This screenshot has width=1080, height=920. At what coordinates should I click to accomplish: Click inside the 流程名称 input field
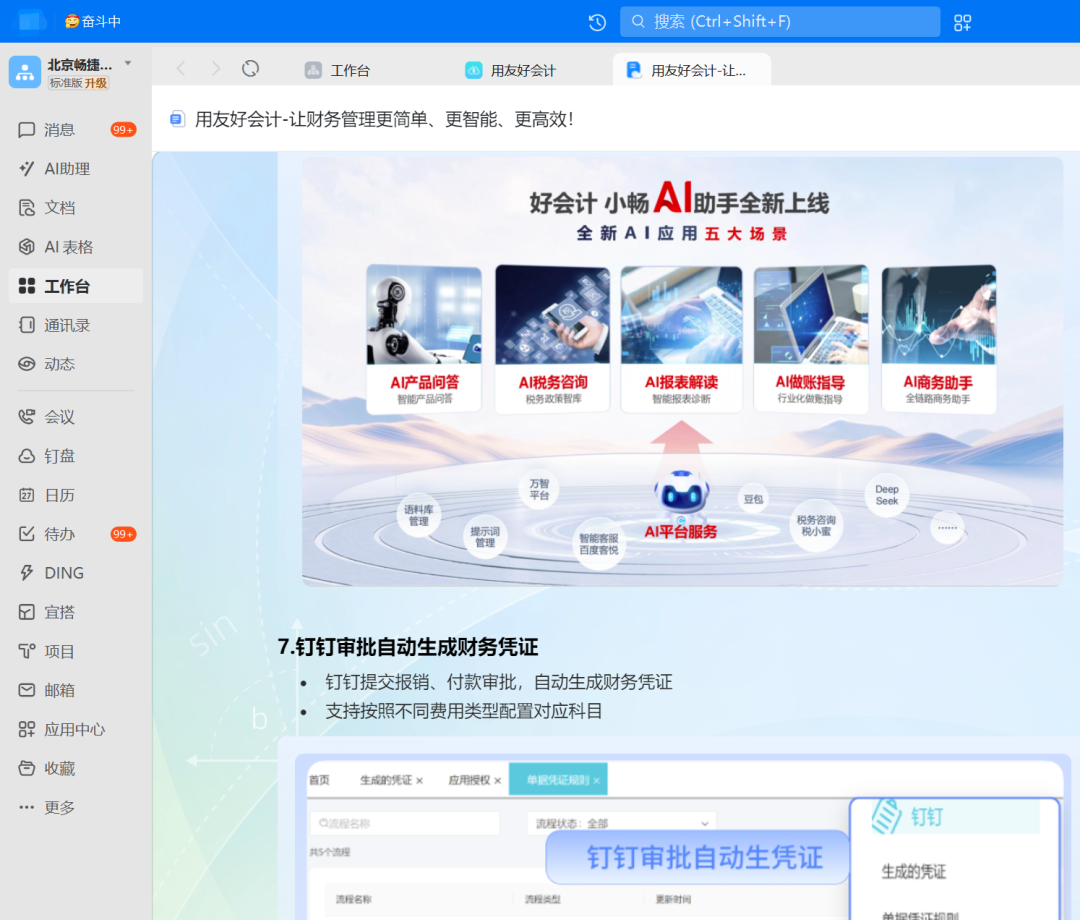pyautogui.click(x=404, y=821)
